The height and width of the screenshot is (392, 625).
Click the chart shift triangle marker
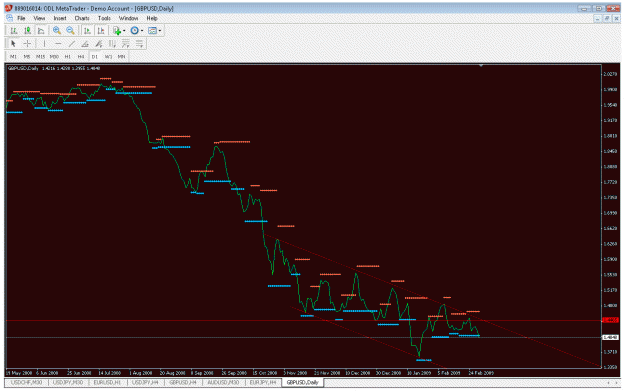coord(481,65)
